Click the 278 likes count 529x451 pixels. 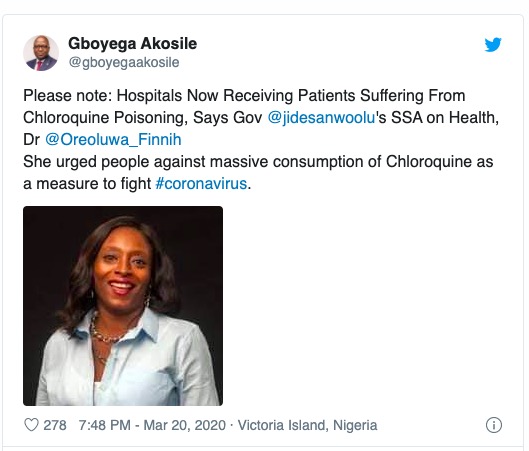point(55,425)
